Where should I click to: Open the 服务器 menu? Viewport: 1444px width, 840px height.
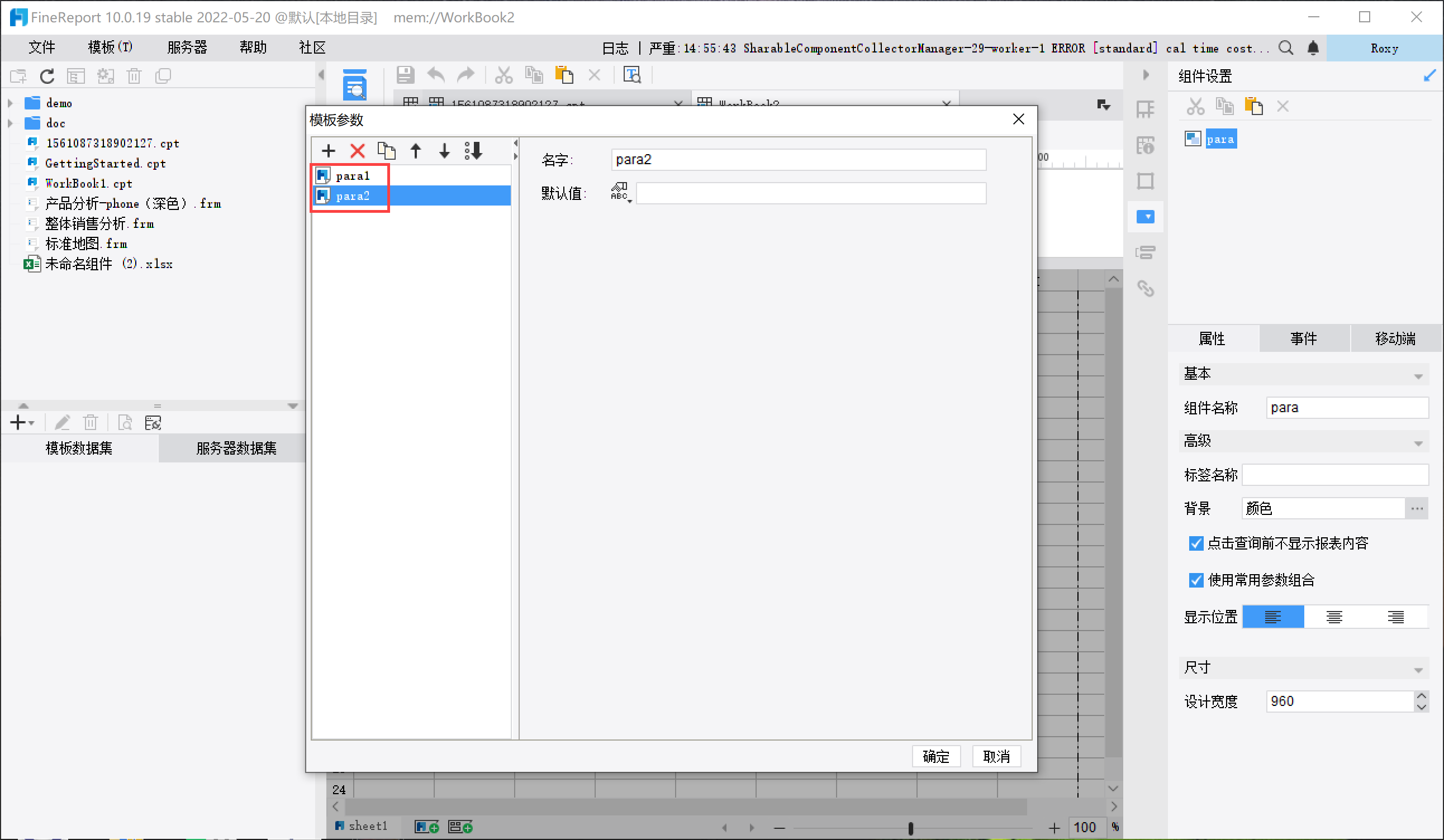(187, 47)
